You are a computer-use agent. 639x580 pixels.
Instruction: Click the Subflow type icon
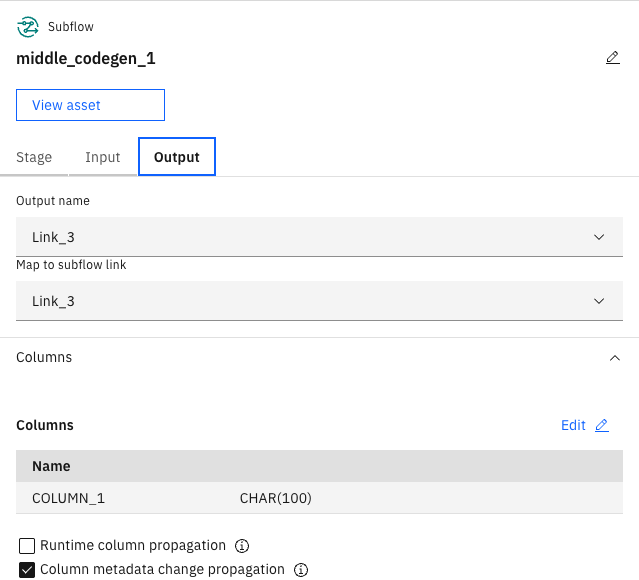[x=26, y=27]
